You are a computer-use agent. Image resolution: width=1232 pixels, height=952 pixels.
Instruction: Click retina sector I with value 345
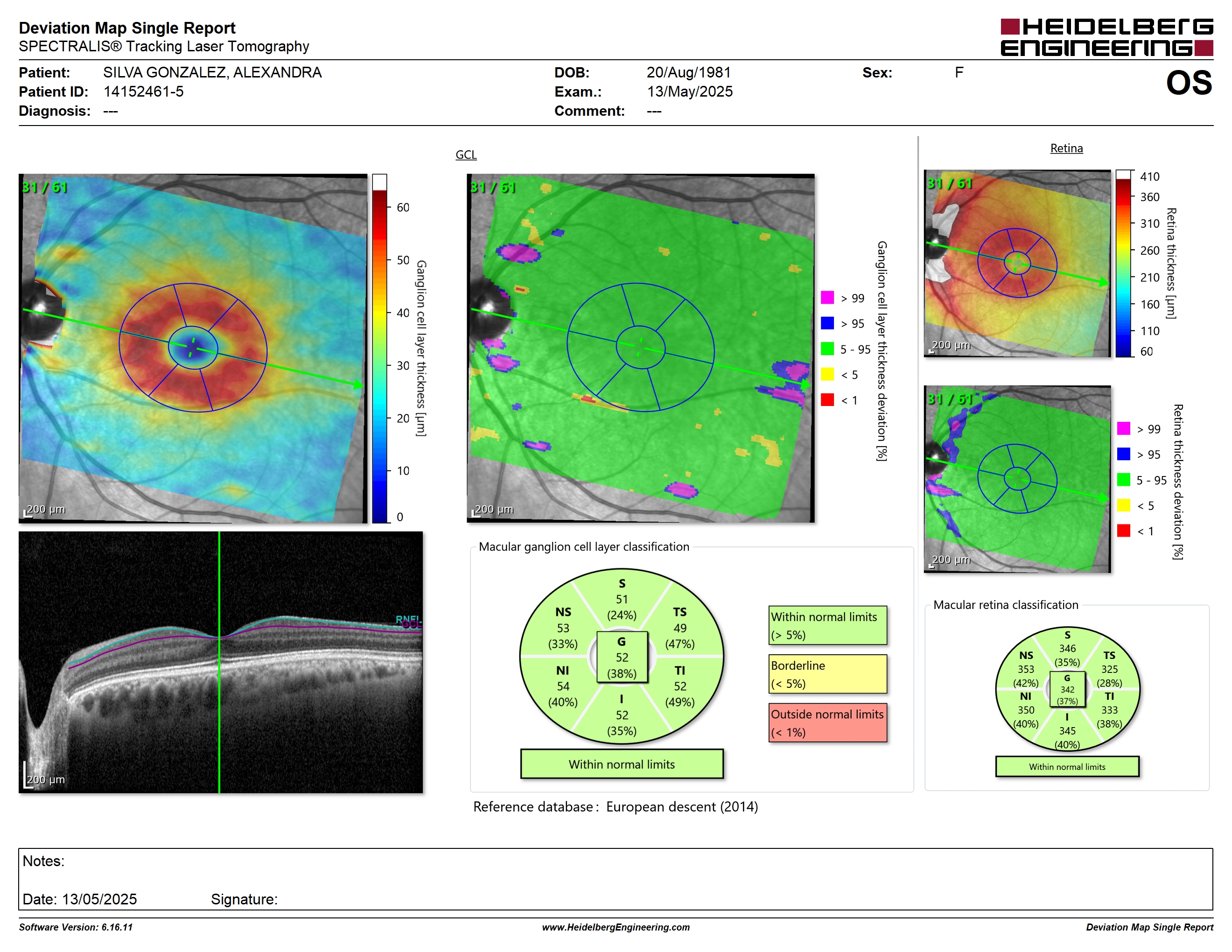point(1067,731)
